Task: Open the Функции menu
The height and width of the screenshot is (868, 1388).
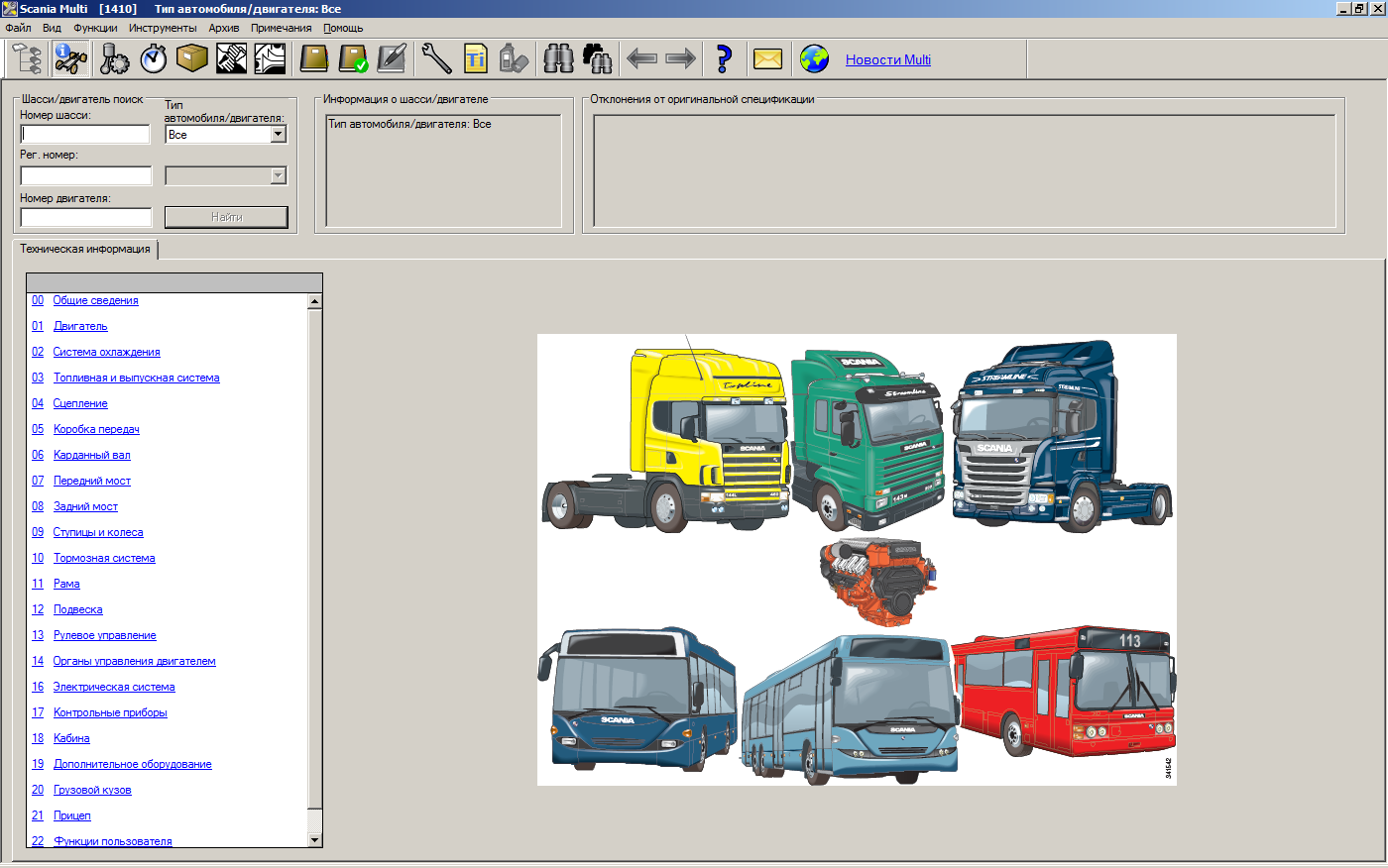Action: point(95,28)
